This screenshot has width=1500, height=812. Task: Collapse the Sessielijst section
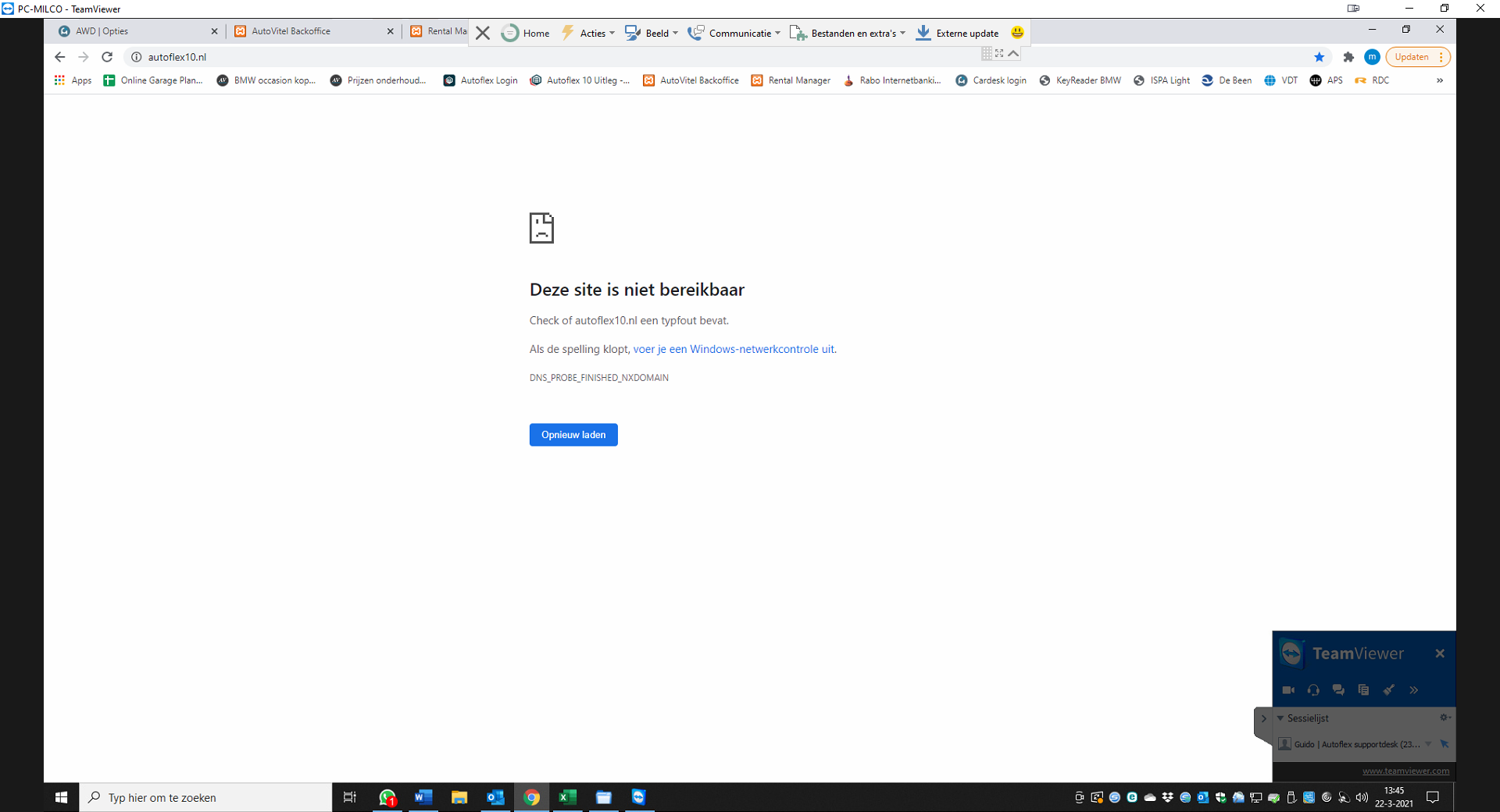point(1280,718)
